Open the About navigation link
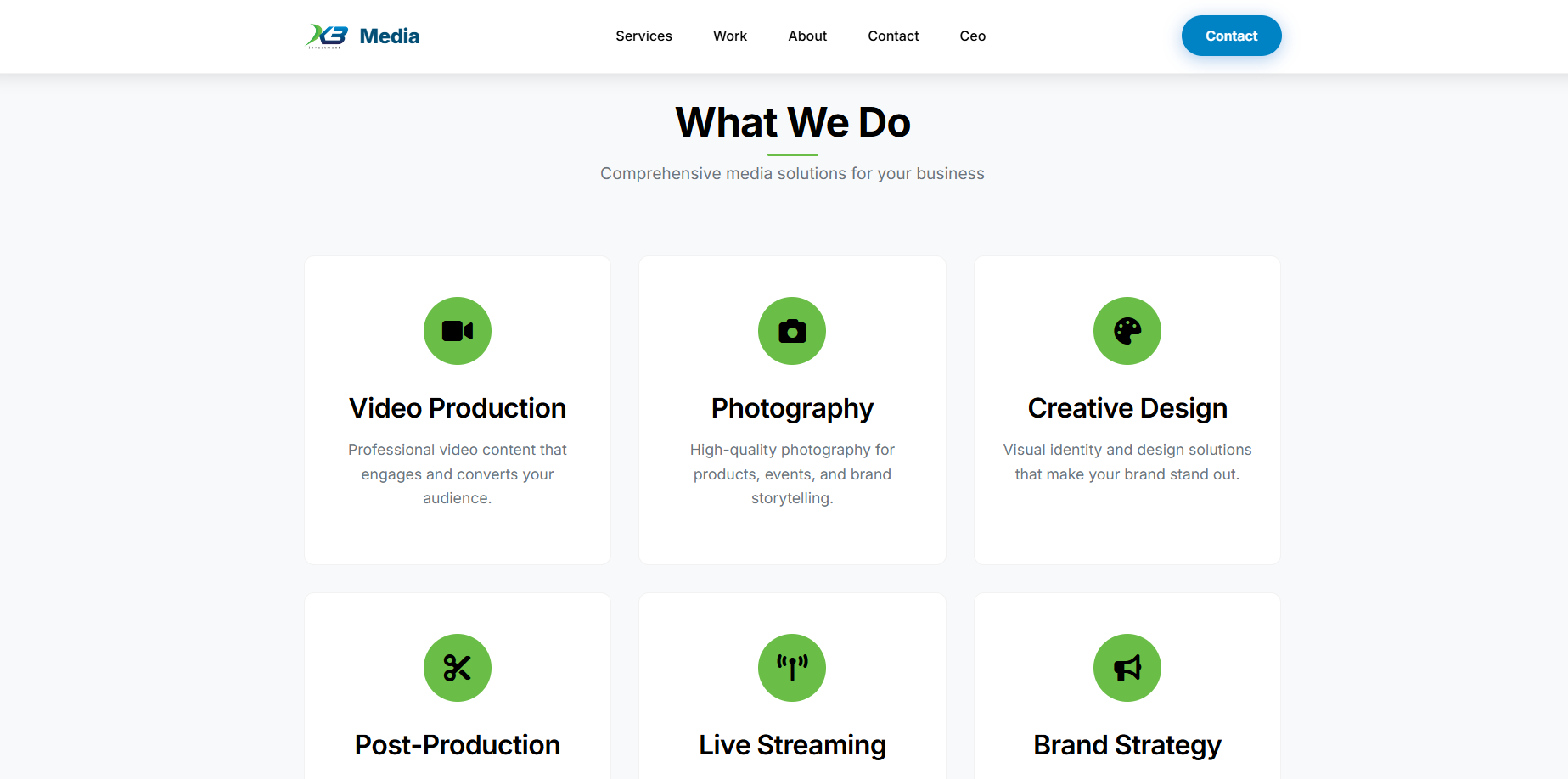Image resolution: width=1568 pixels, height=779 pixels. (807, 36)
